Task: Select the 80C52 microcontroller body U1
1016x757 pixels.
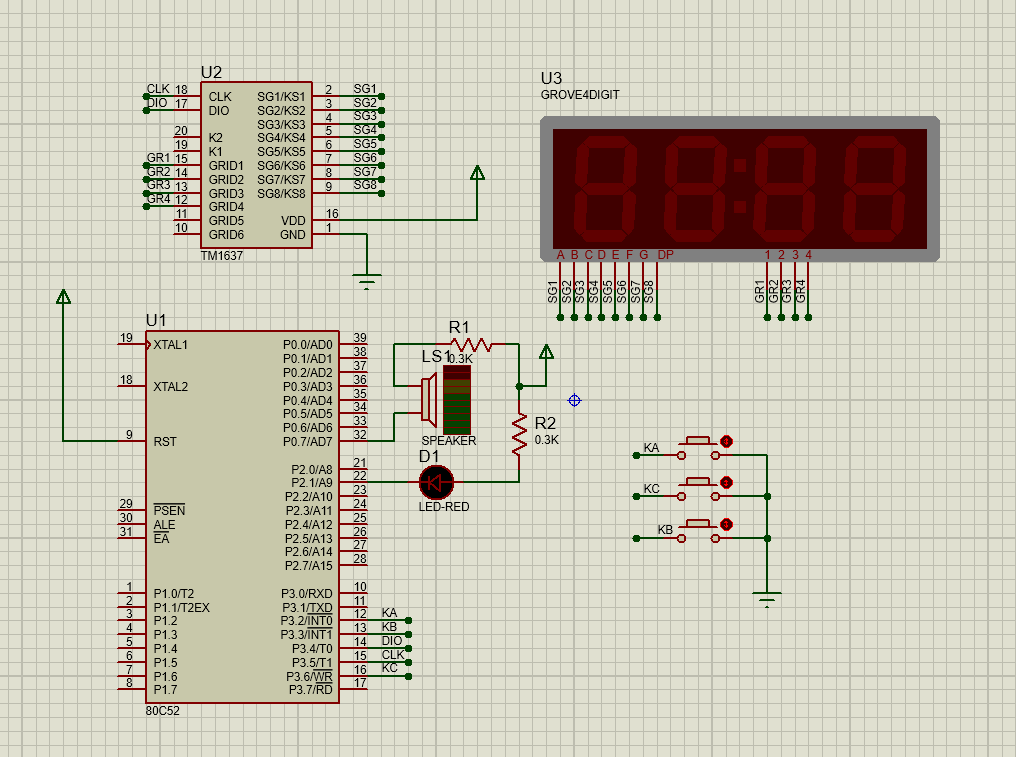Action: click(242, 515)
